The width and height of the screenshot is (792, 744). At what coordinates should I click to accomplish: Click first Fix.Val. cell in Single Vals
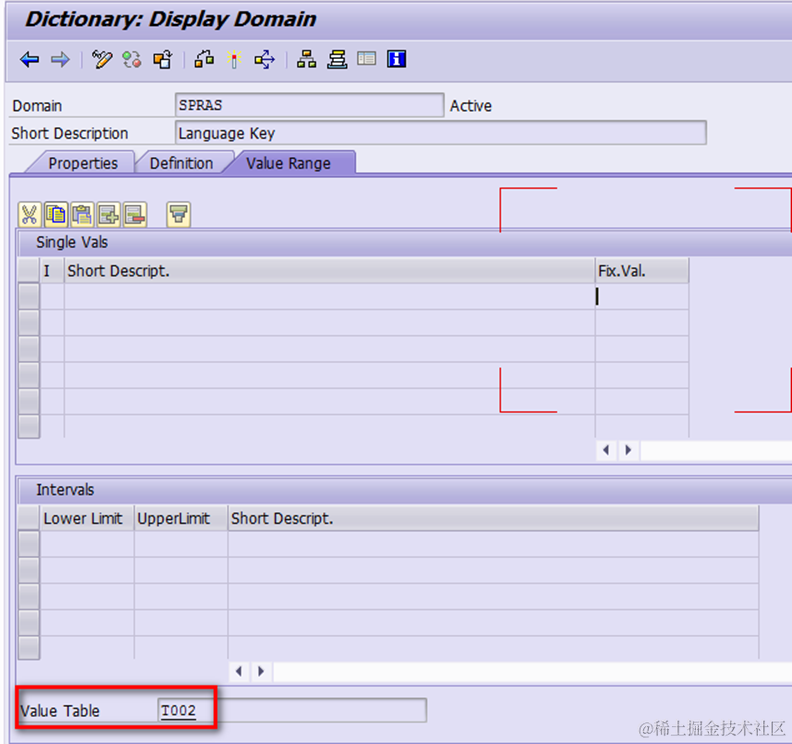(x=641, y=296)
